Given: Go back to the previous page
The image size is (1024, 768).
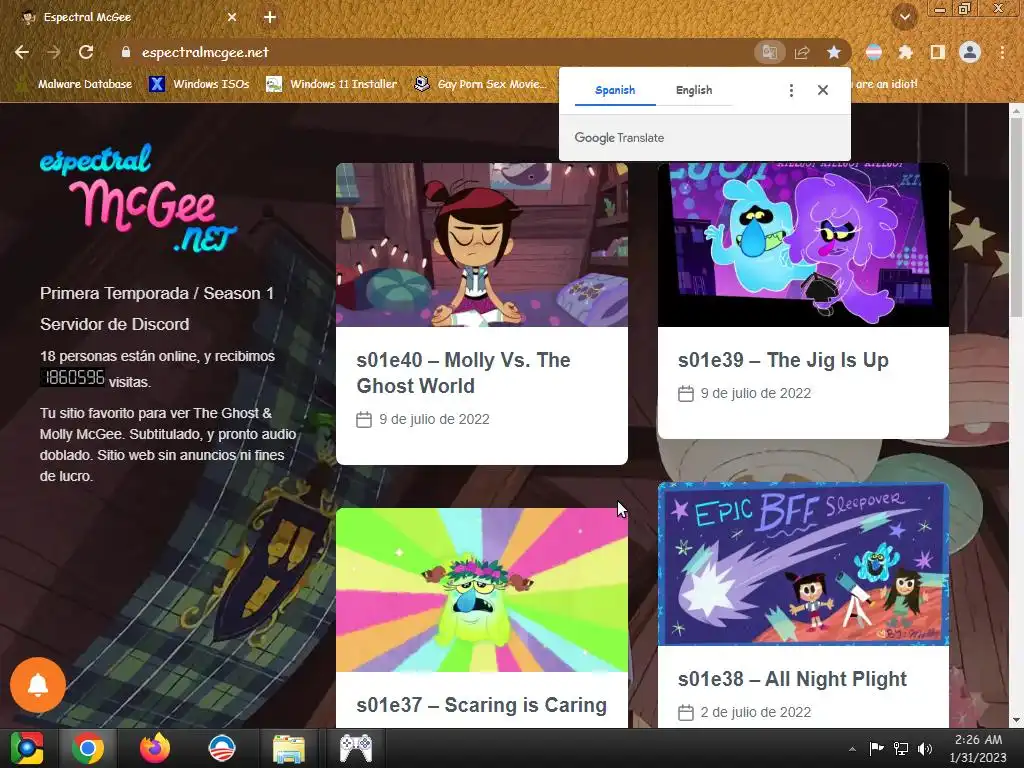Looking at the screenshot, I should tap(22, 52).
